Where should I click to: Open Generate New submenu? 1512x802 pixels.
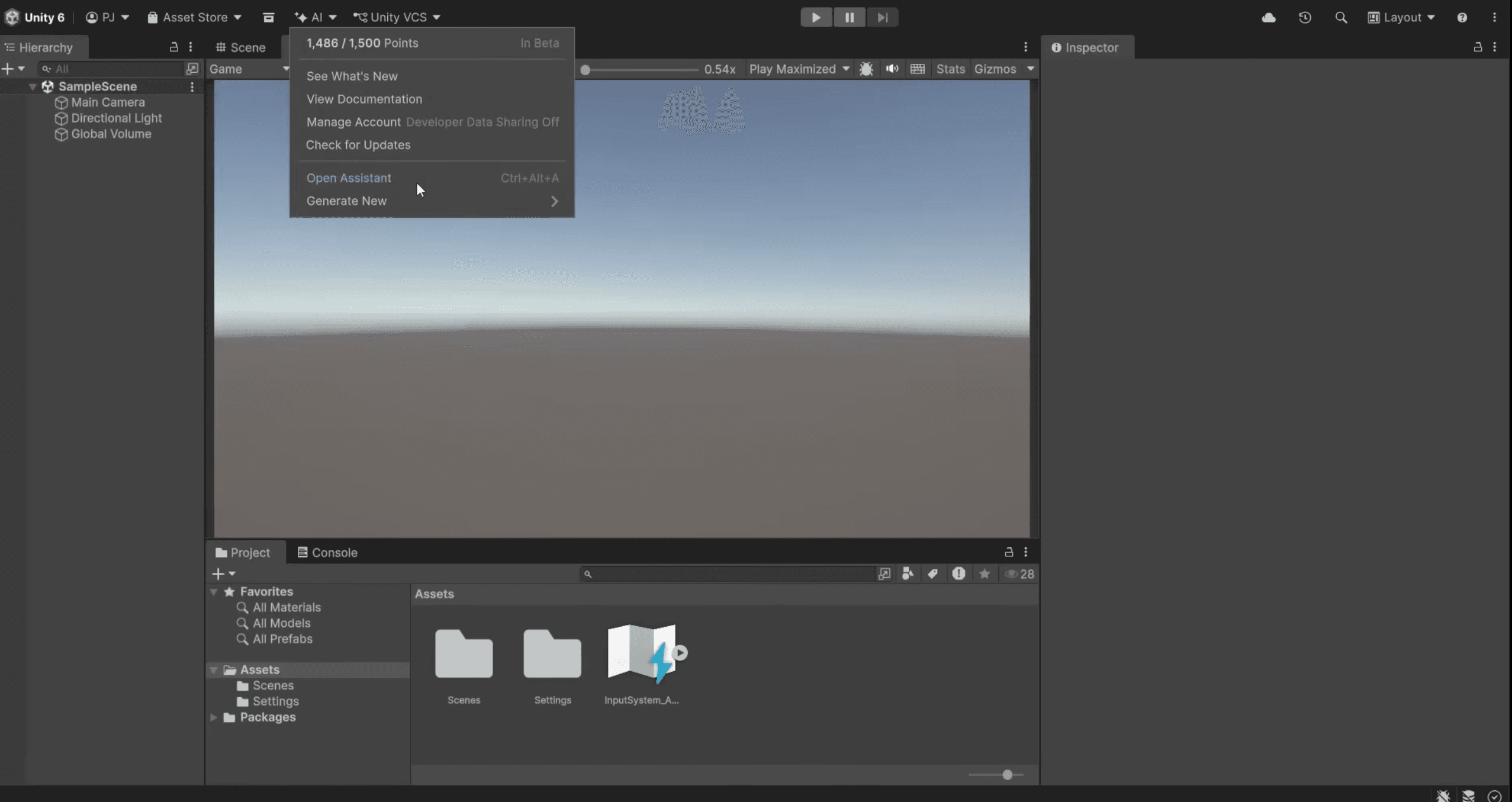[x=432, y=201]
